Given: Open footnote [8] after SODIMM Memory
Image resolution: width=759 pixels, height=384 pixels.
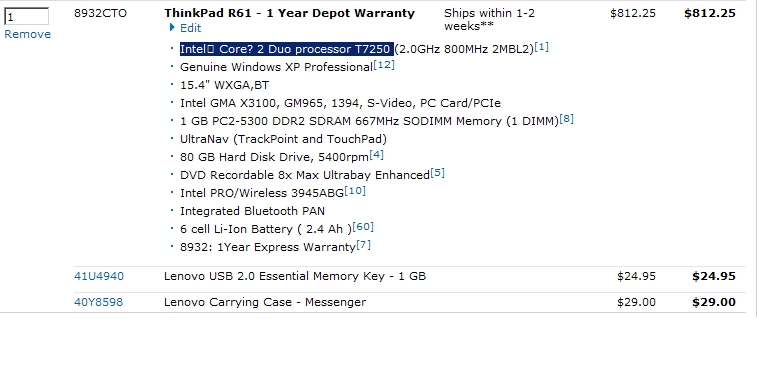Looking at the screenshot, I should coord(566,119).
